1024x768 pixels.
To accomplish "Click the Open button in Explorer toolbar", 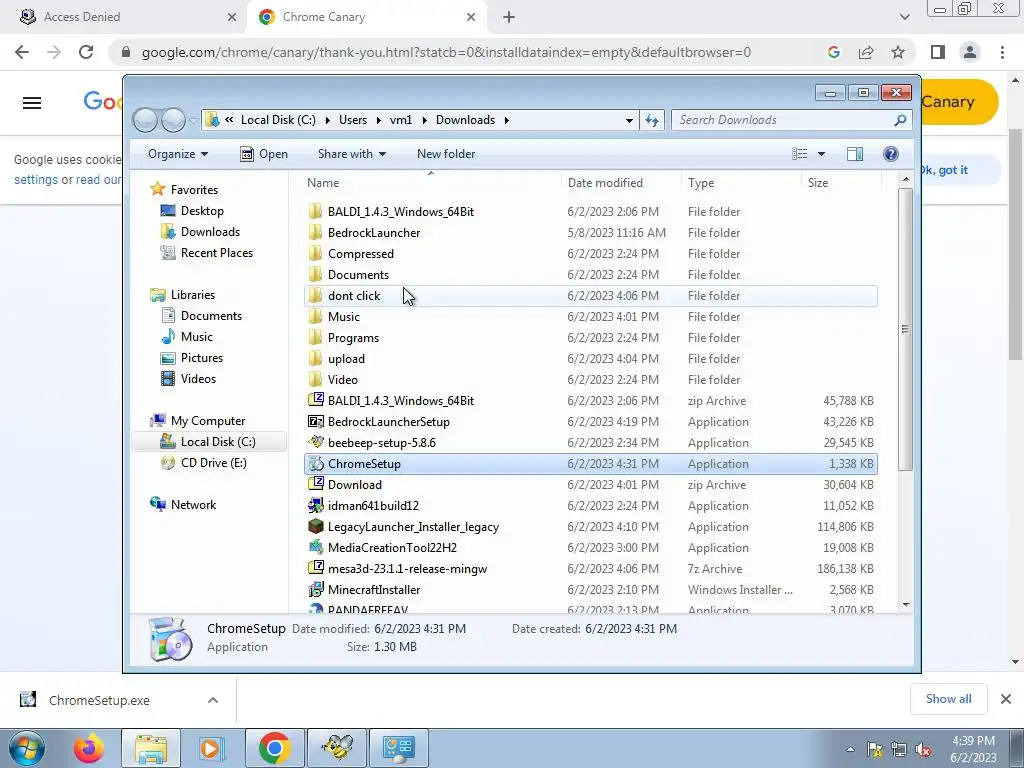I will 264,154.
